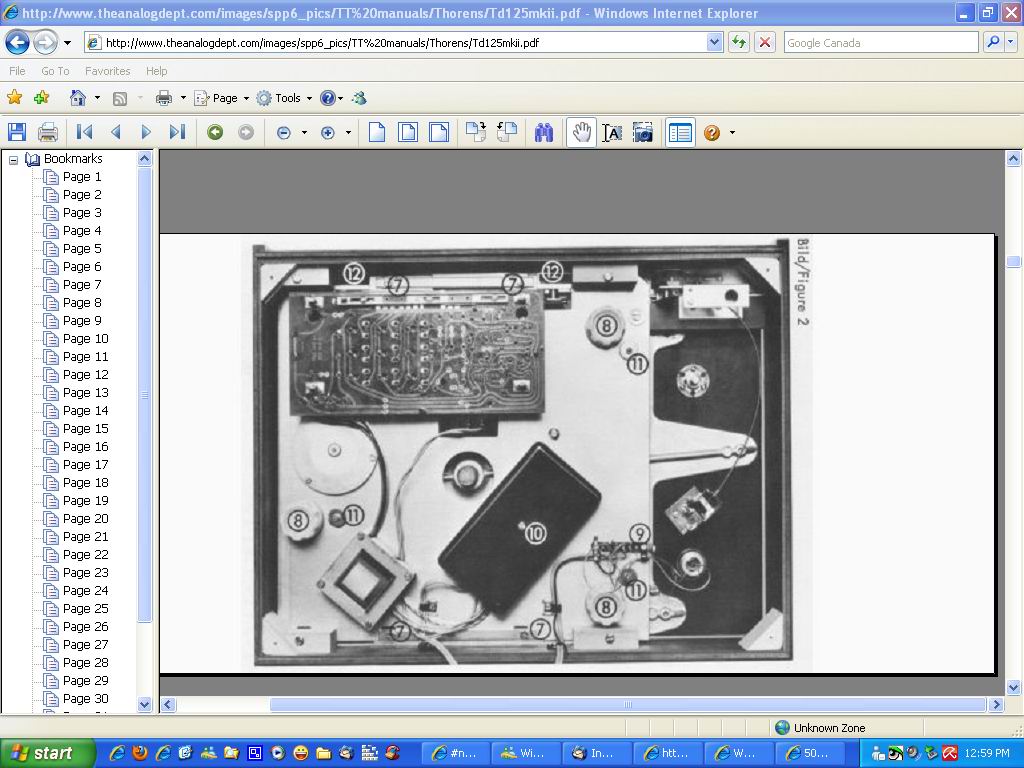Select the snapshot camera tool
1024x768 pixels.
[x=643, y=132]
